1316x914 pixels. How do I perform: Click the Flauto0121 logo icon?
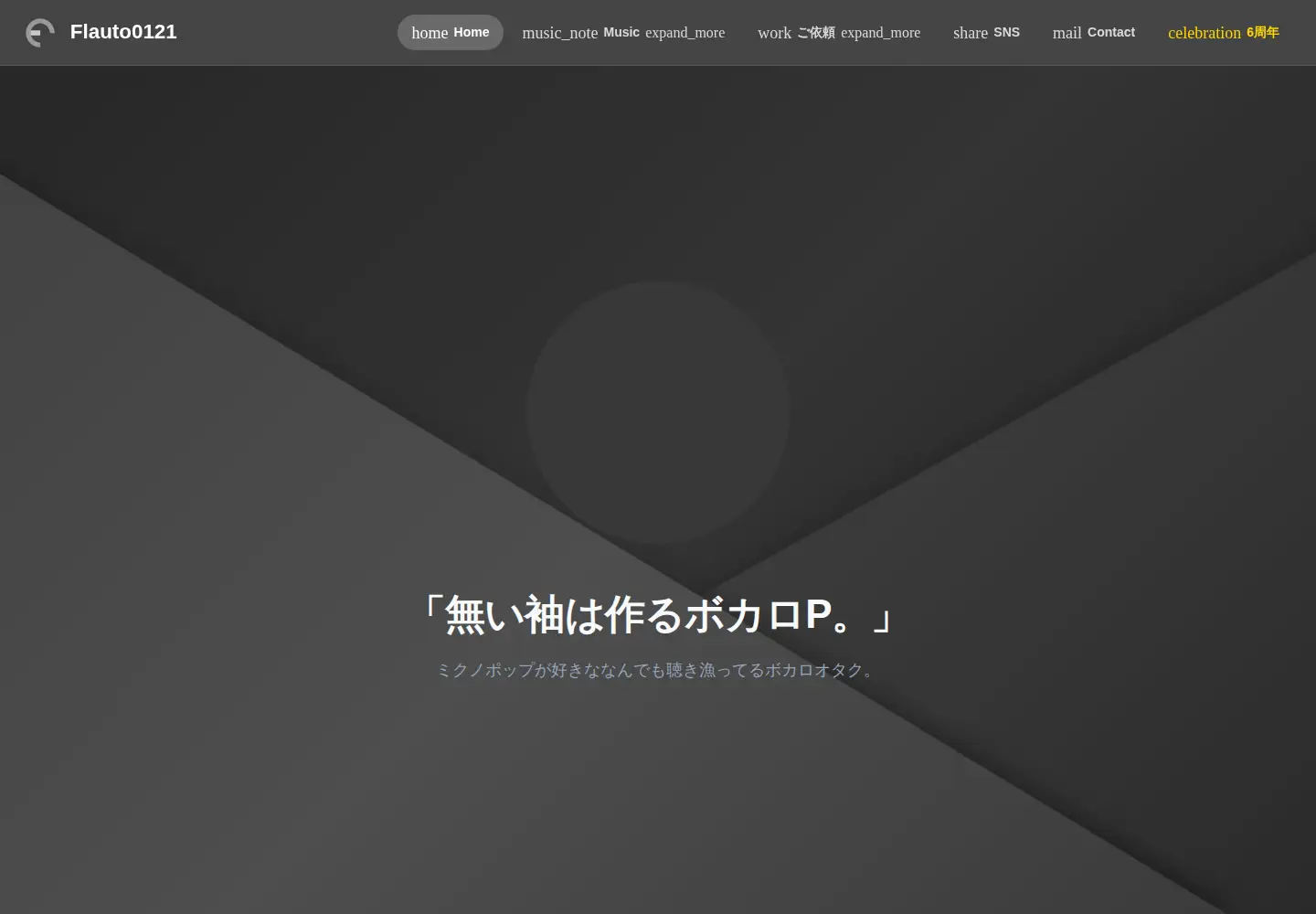pyautogui.click(x=40, y=33)
